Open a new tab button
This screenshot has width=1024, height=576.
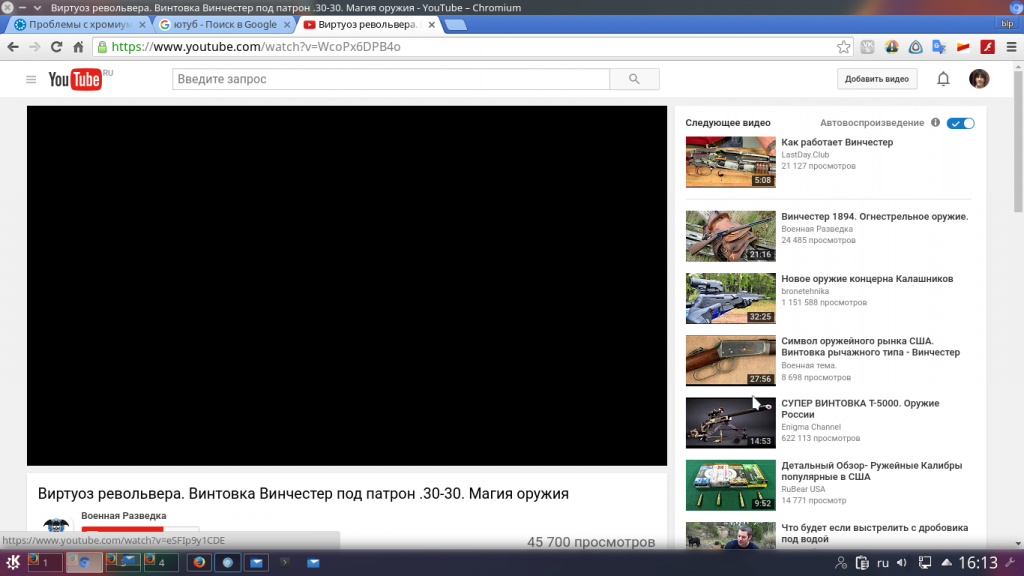(455, 25)
